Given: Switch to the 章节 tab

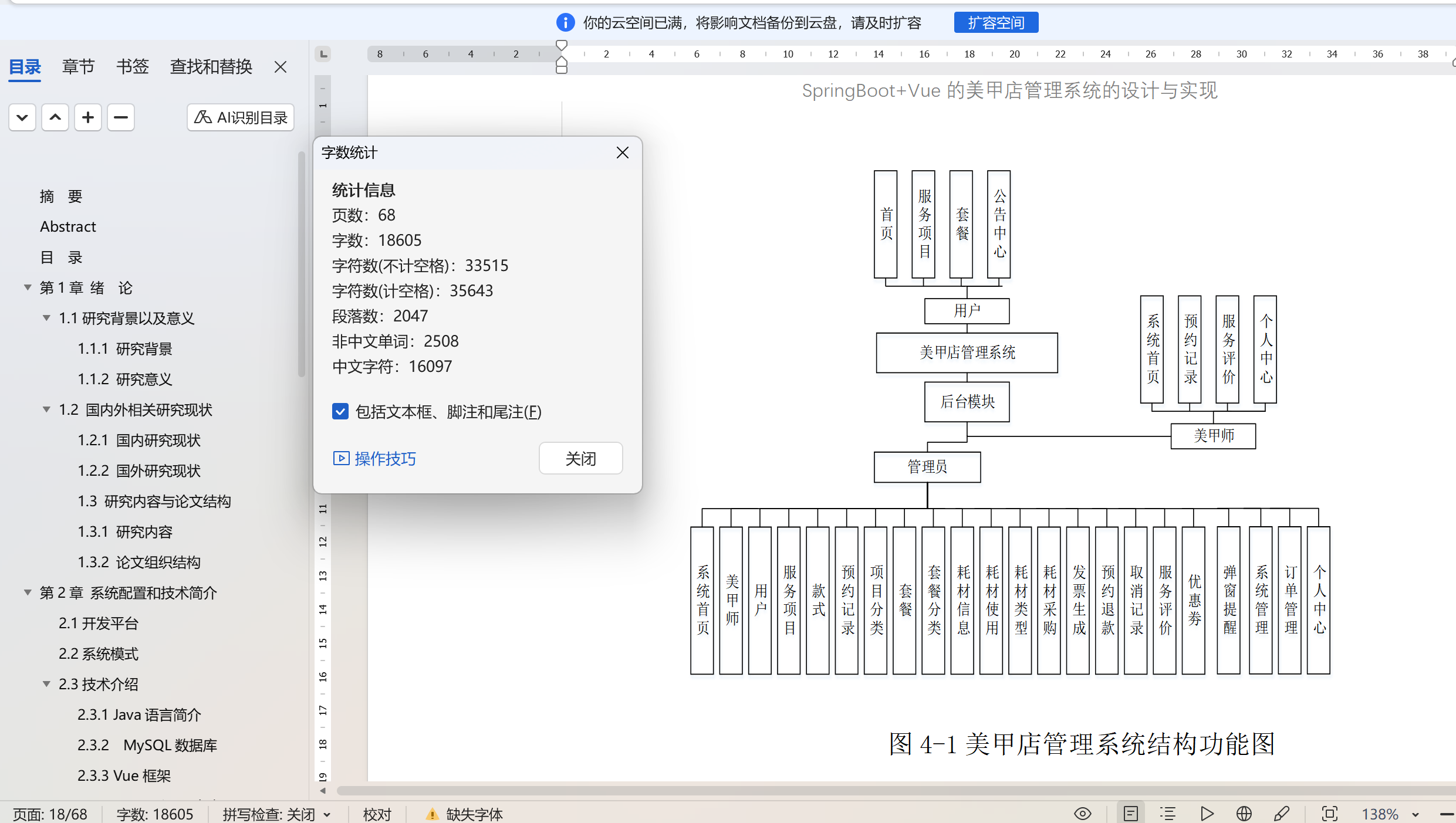Looking at the screenshot, I should (78, 67).
